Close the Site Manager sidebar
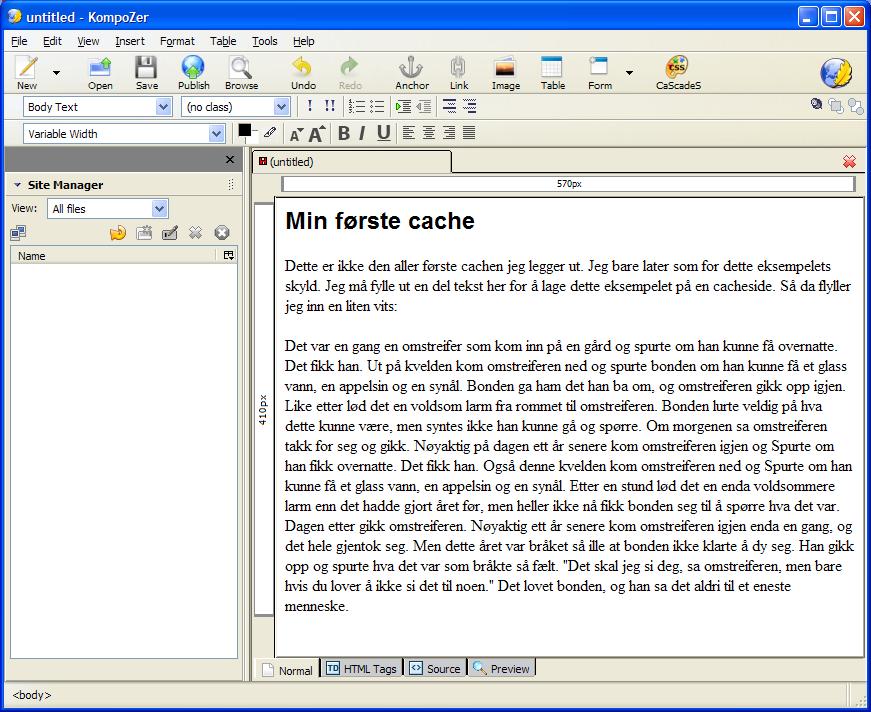The height and width of the screenshot is (712, 871). pos(230,160)
